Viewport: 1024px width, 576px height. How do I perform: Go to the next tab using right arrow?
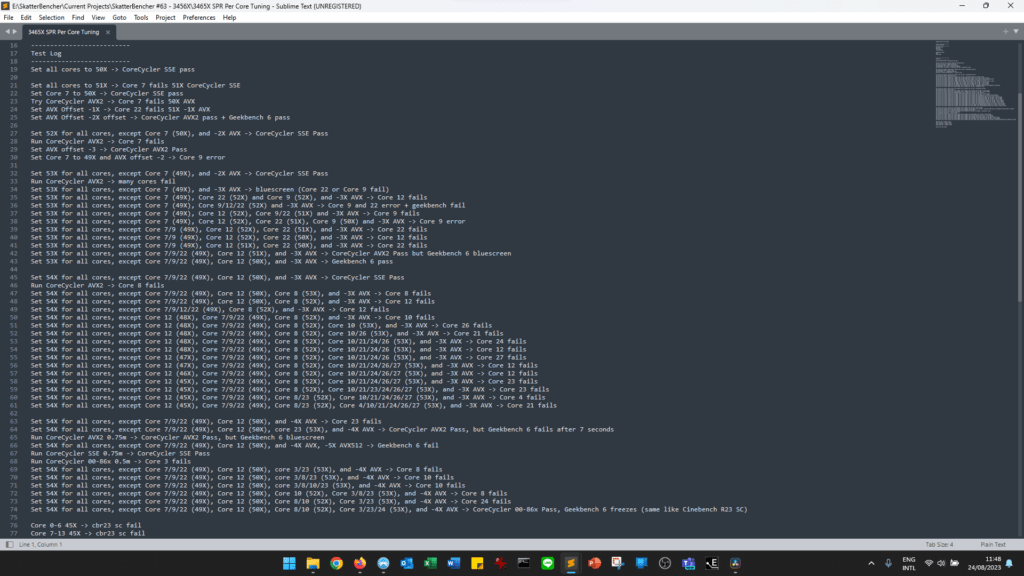(14, 31)
